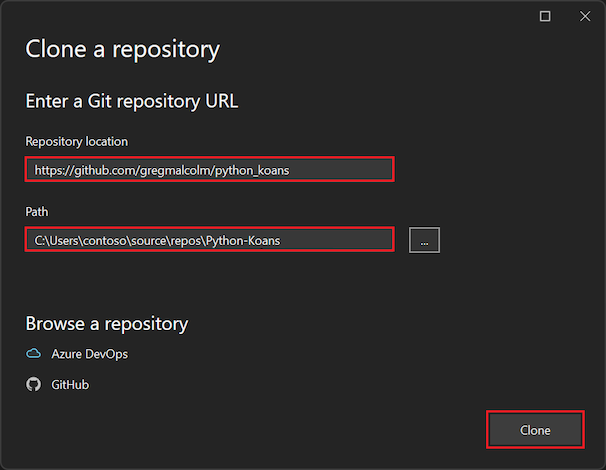
Task: Place cursor on "python_koans" in the URL
Action: 255,170
